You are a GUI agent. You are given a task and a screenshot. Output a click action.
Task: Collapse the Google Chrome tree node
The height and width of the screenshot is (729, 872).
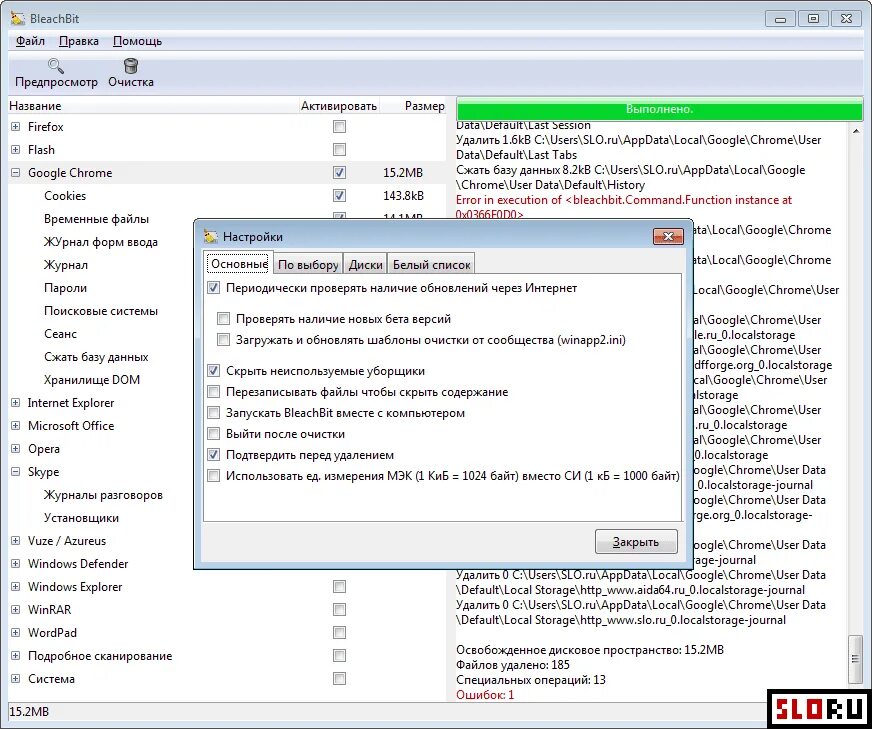point(16,173)
